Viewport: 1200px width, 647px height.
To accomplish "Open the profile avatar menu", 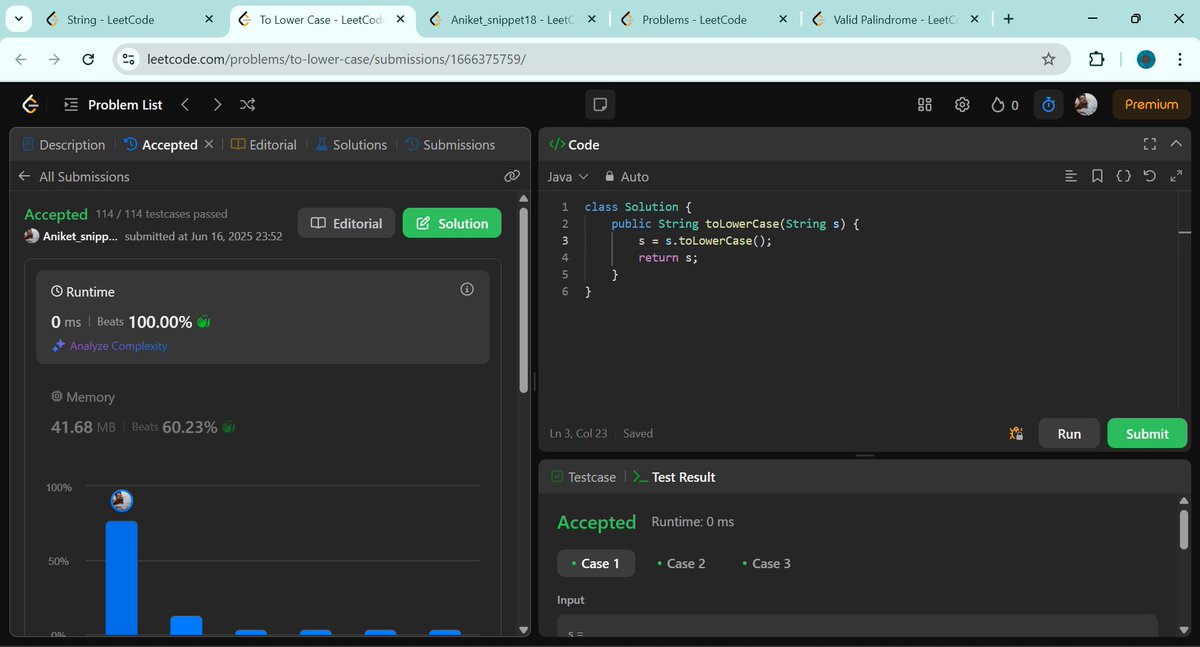I will click(x=1086, y=104).
